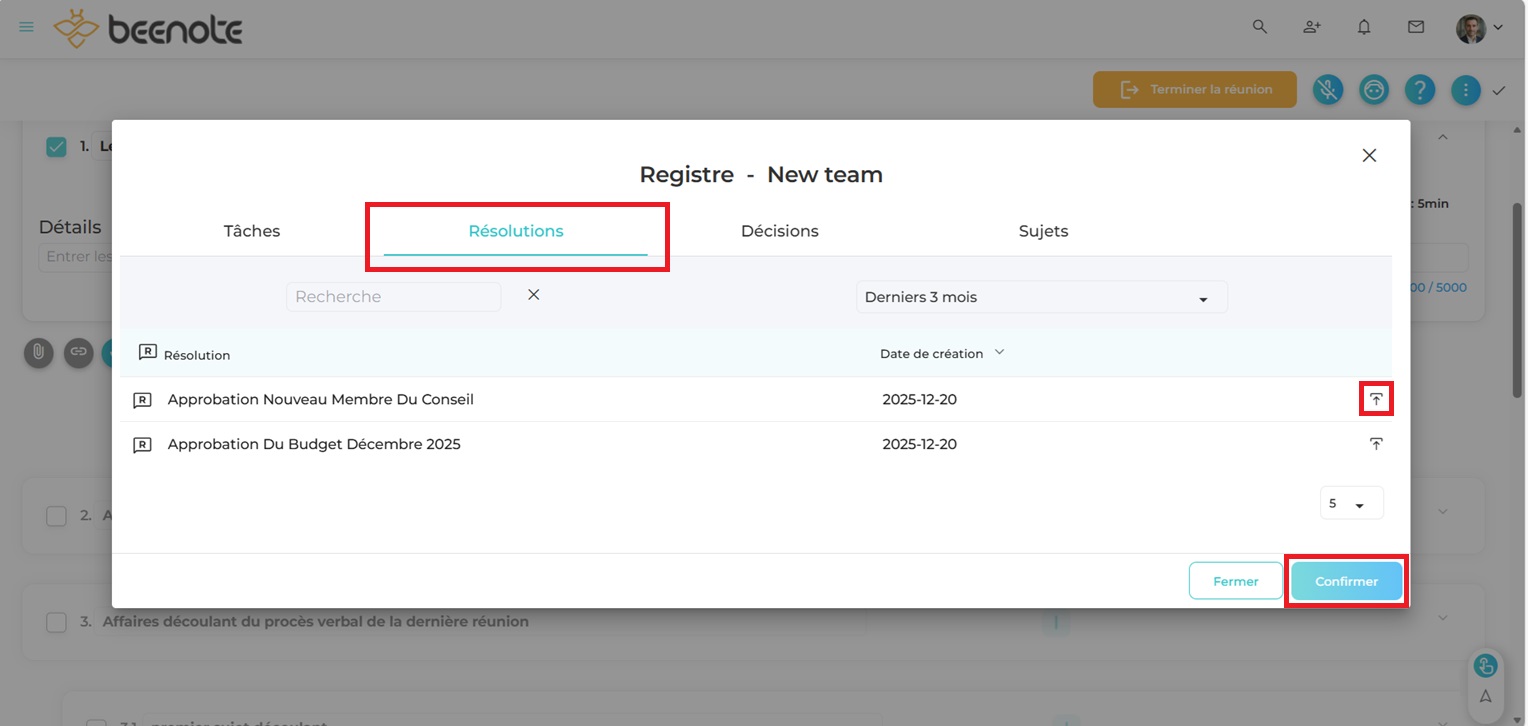
Task: Switch to the Décisions tab
Action: 779,231
